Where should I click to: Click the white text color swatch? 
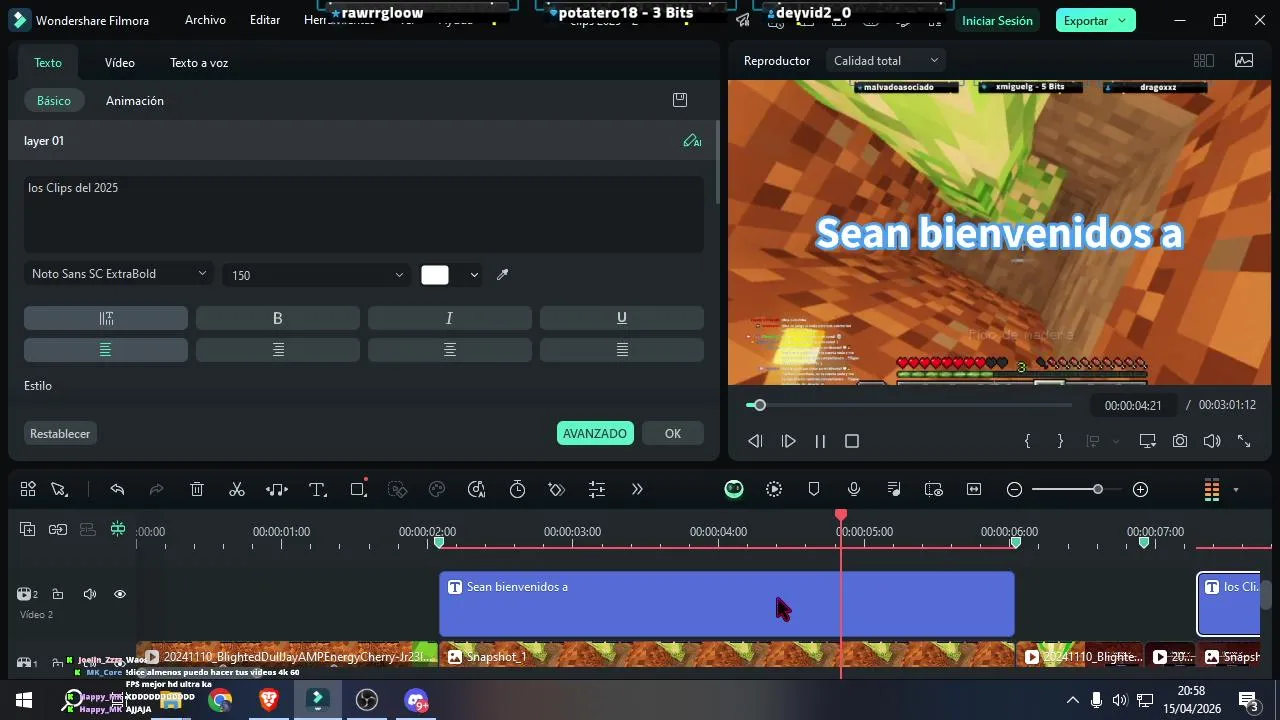[435, 275]
